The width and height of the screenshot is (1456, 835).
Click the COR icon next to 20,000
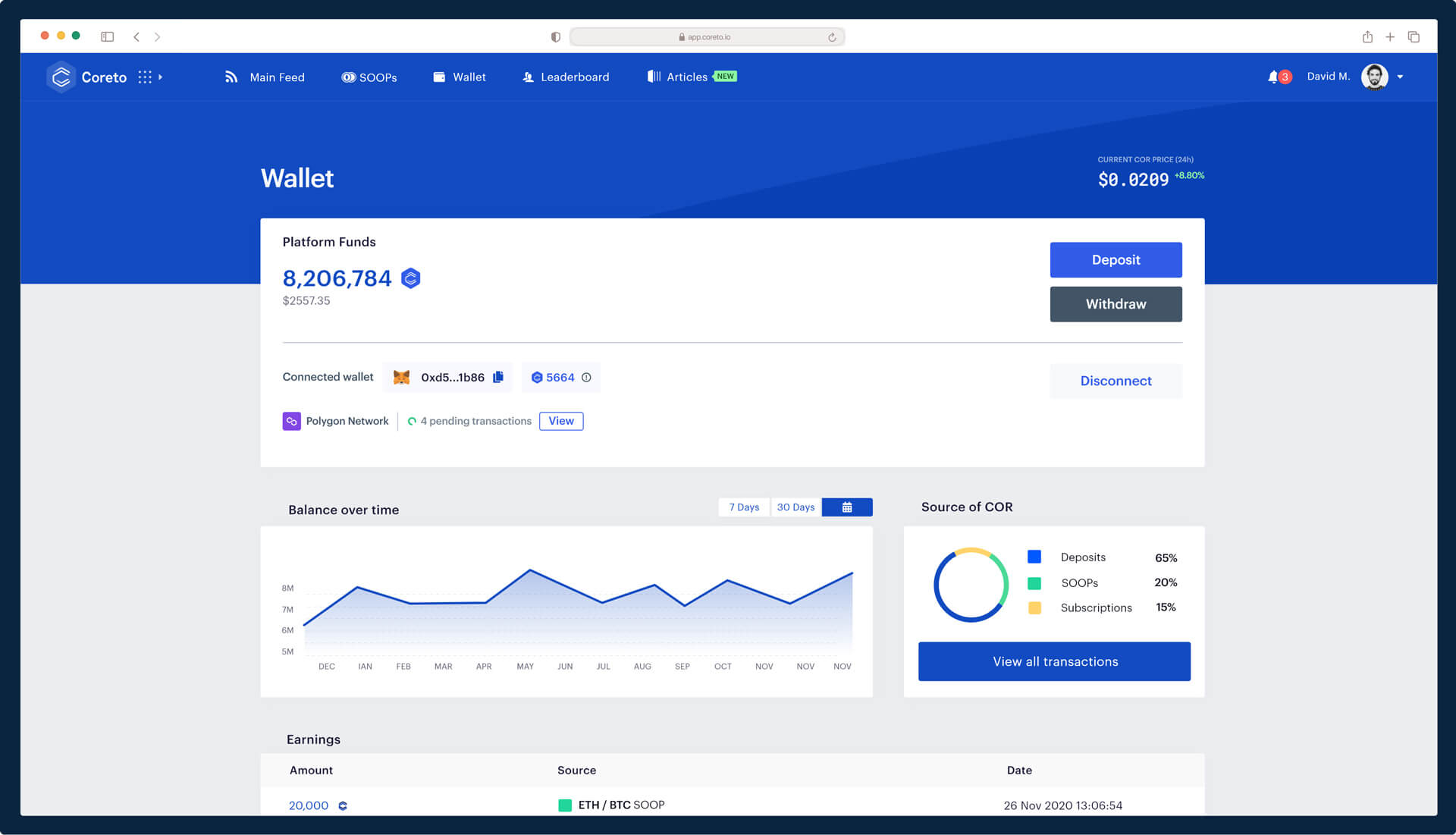pyautogui.click(x=343, y=806)
